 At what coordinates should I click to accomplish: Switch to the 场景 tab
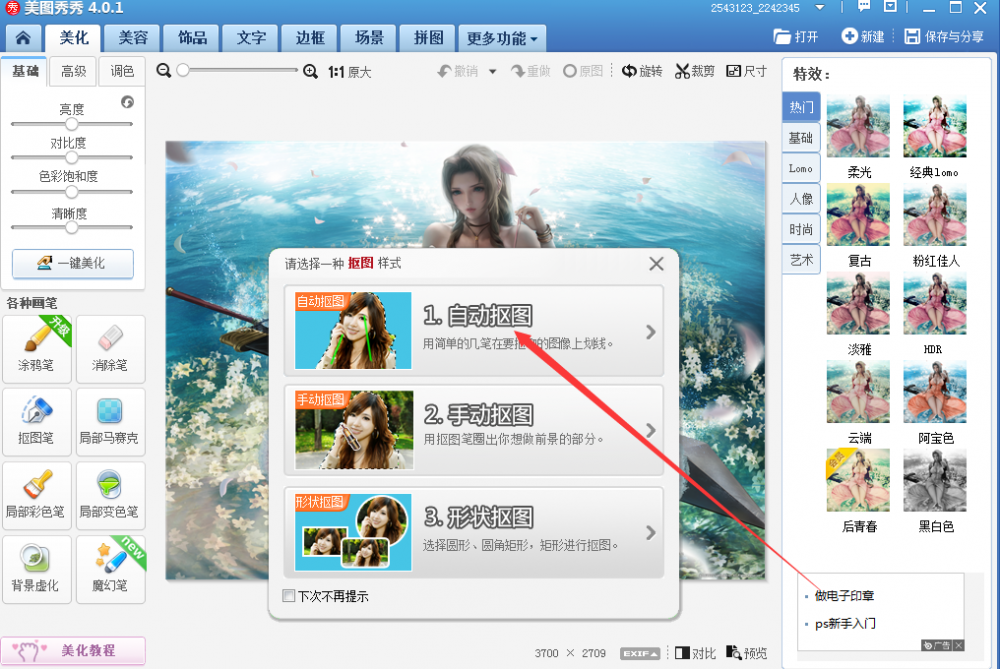369,38
